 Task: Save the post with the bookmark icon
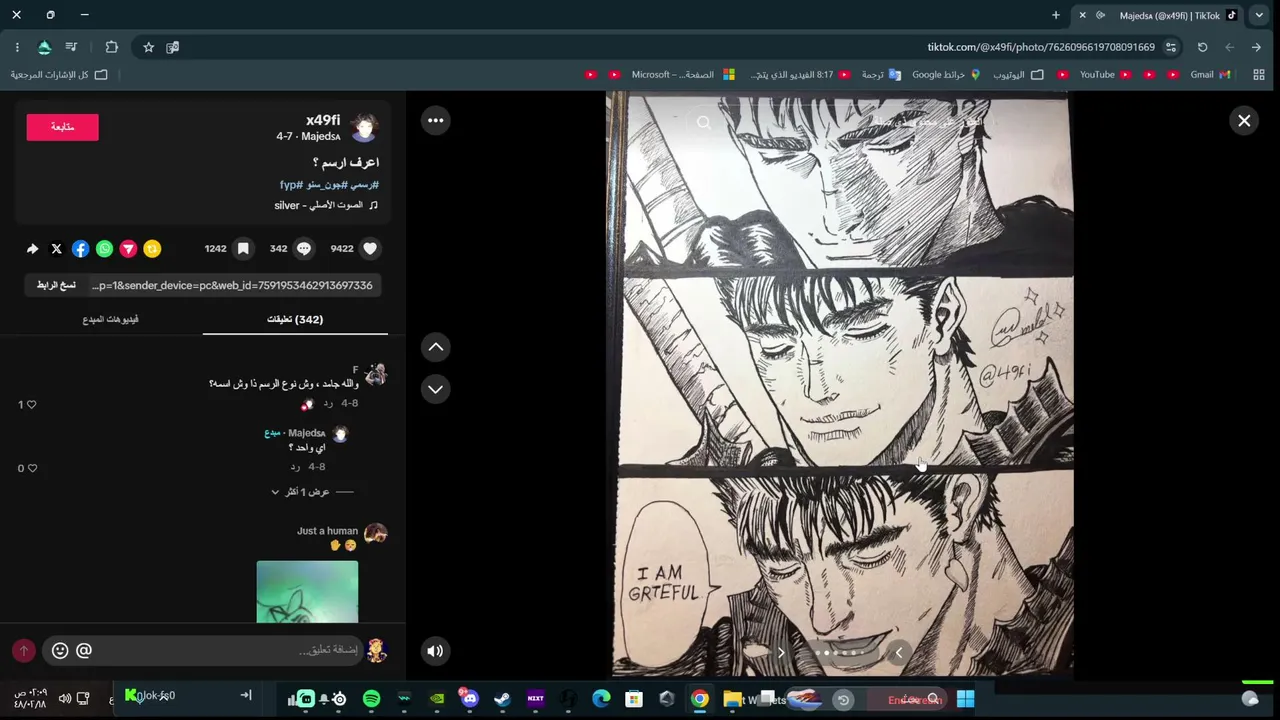pos(243,249)
